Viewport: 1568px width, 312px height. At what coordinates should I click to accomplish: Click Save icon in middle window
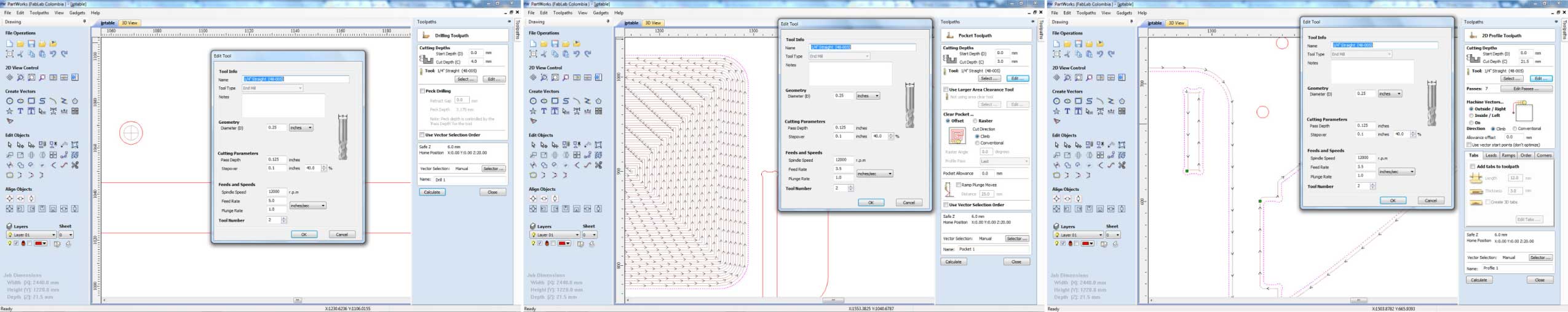[555, 44]
